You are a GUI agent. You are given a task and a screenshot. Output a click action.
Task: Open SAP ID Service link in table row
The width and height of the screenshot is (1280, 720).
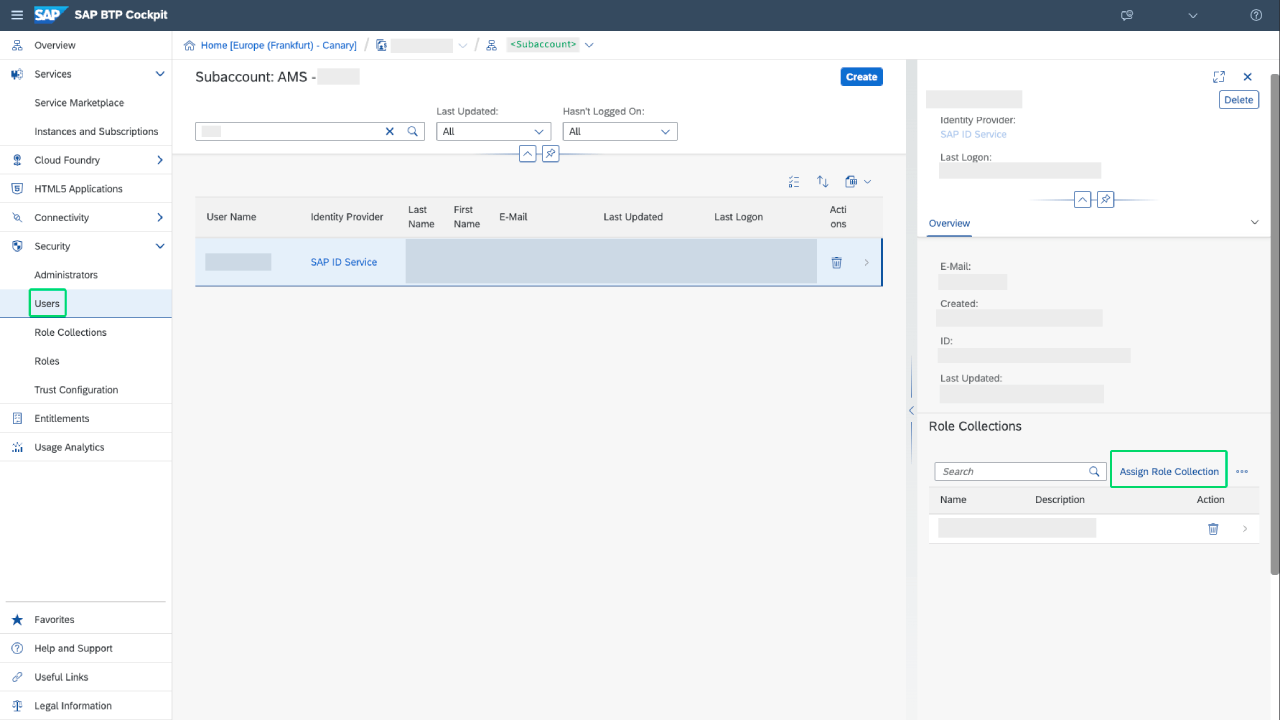(344, 262)
